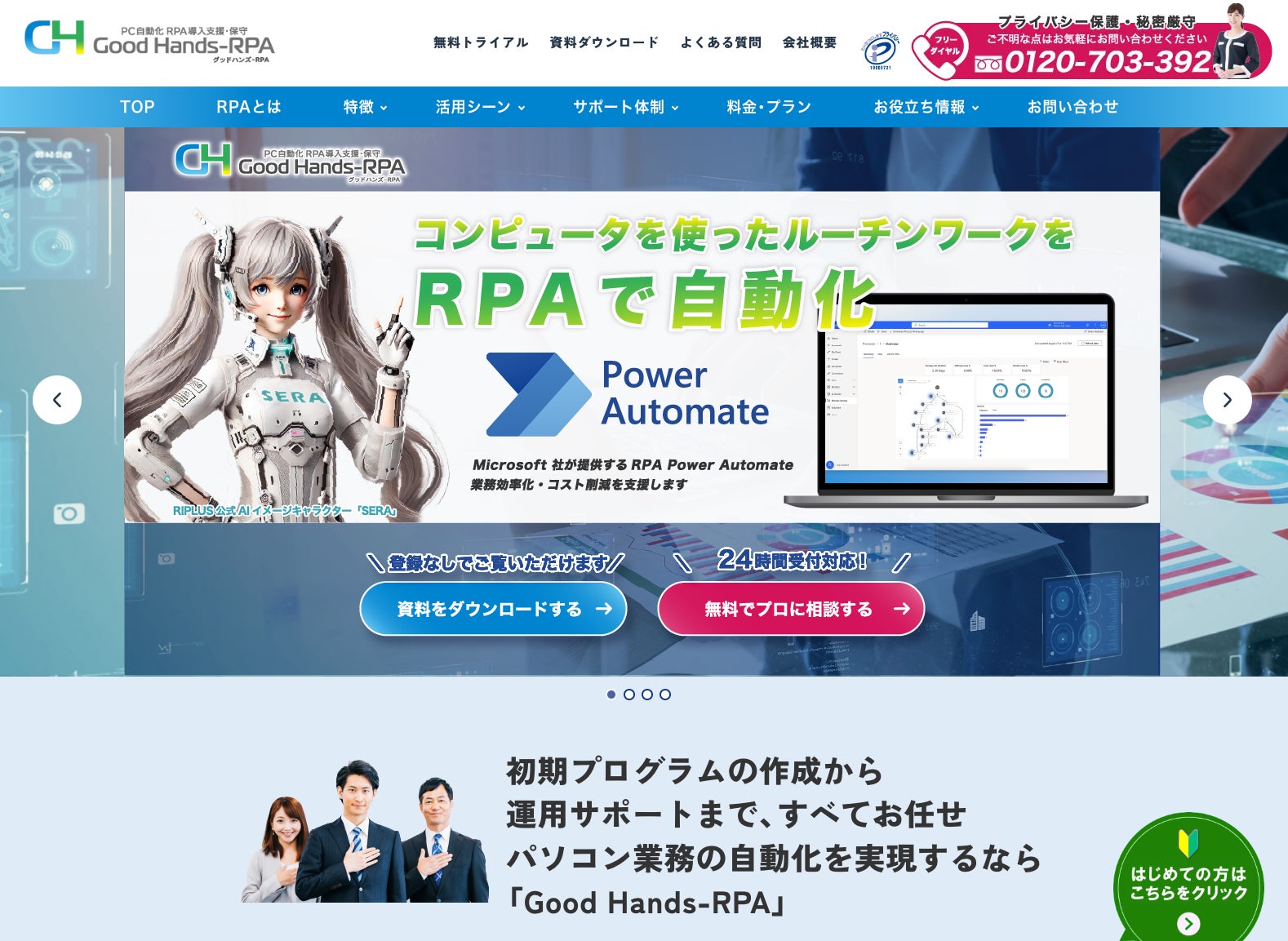
Task: Click the Privacy Mark badge icon
Action: click(881, 51)
